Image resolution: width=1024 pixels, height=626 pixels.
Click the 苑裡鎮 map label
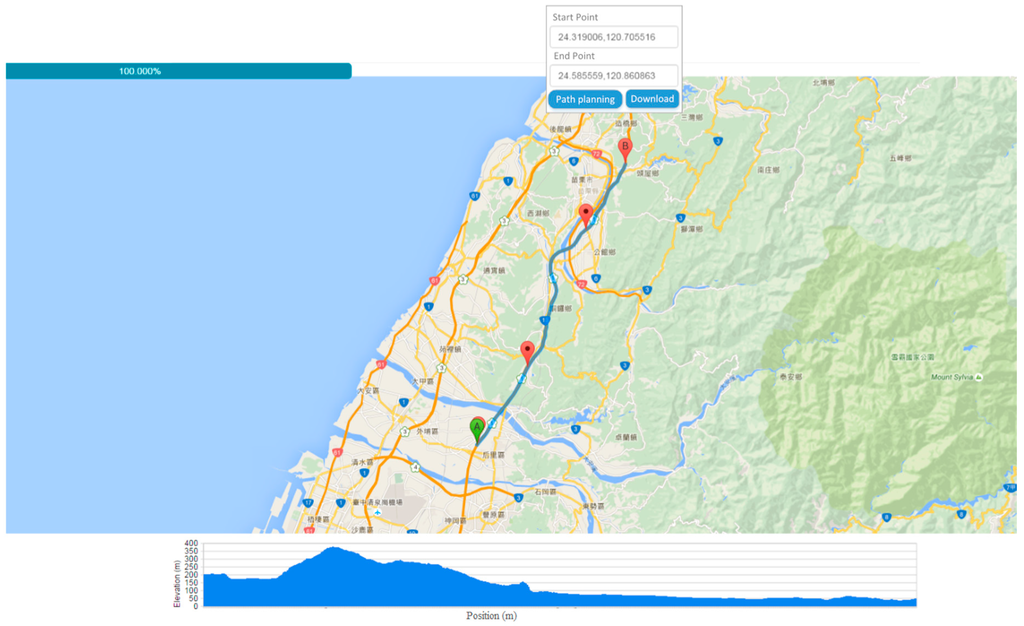pyautogui.click(x=450, y=349)
